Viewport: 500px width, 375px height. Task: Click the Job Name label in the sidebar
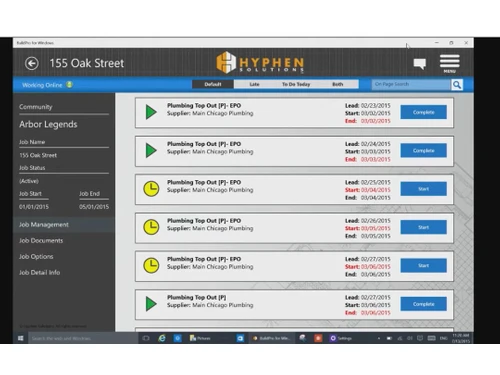(x=32, y=142)
